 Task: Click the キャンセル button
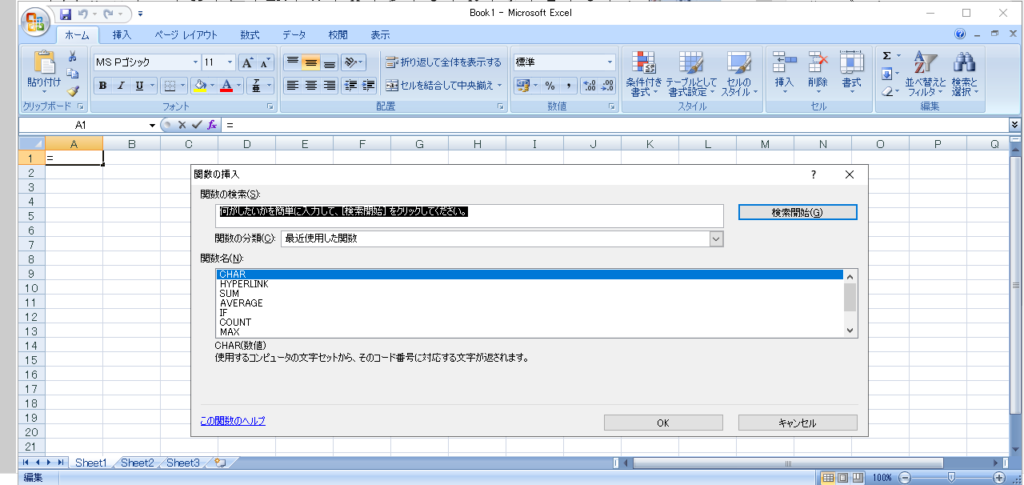tap(797, 423)
